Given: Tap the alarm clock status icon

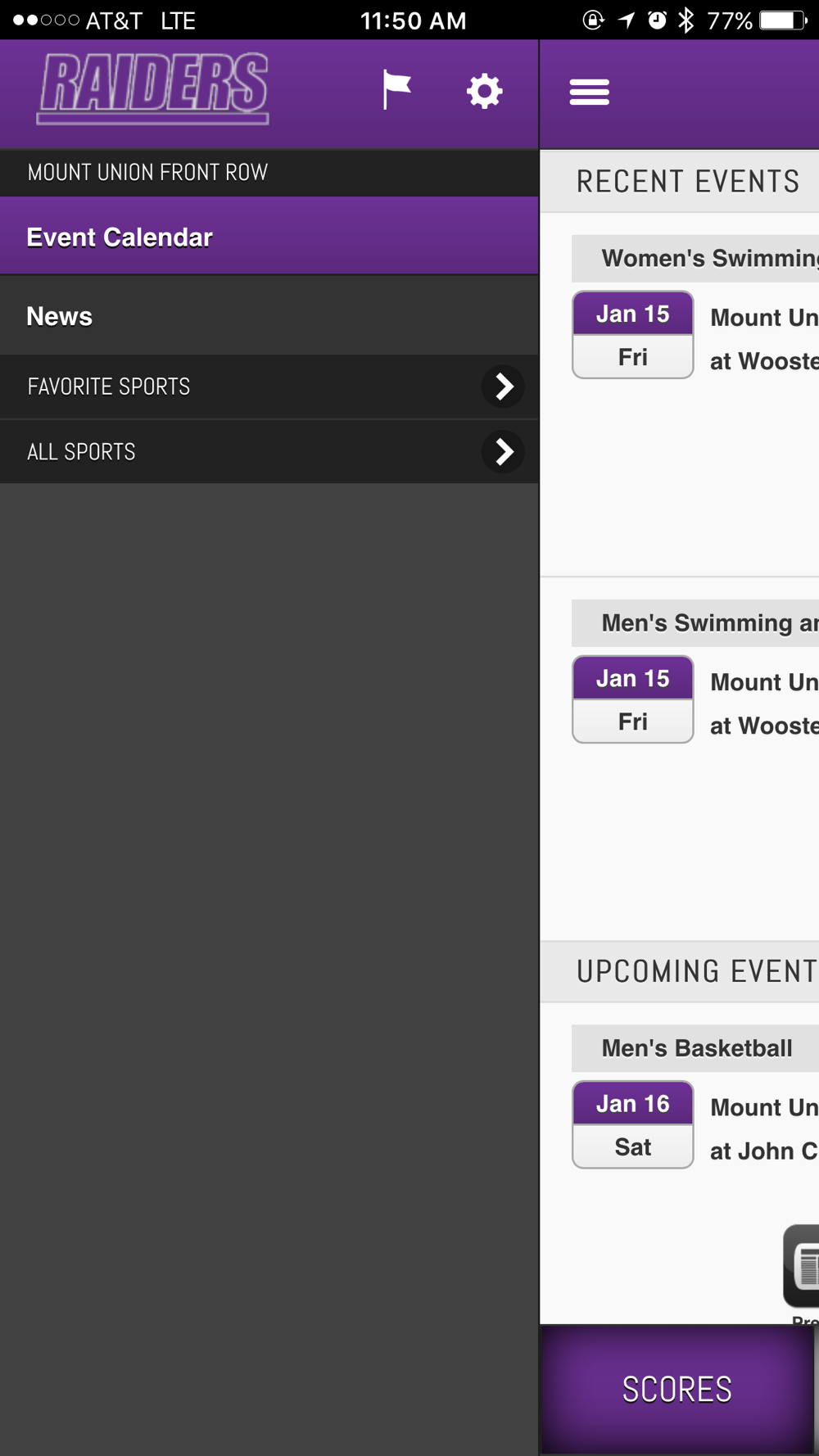Looking at the screenshot, I should (657, 20).
